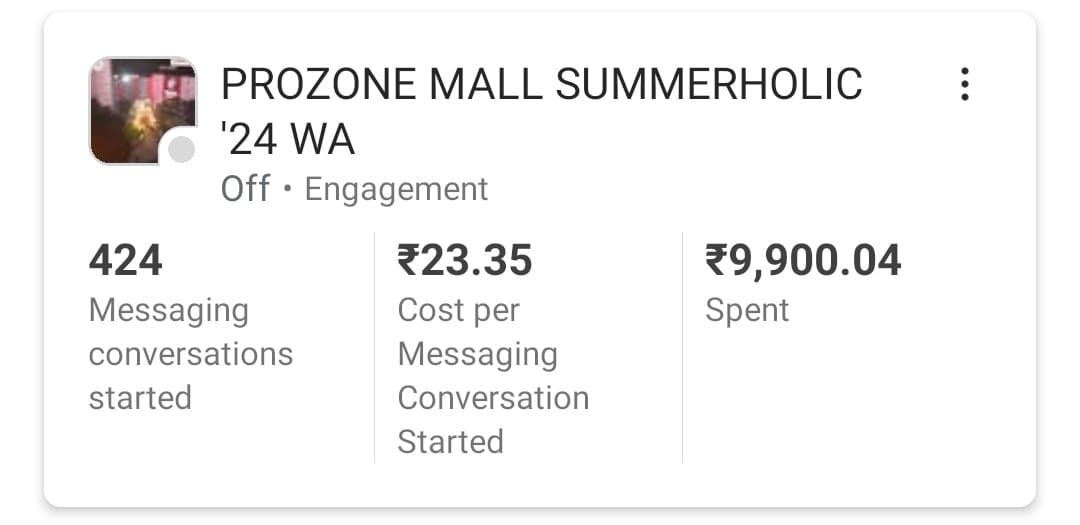Click the divider between 424 and ₹23.35 columns

point(374,348)
